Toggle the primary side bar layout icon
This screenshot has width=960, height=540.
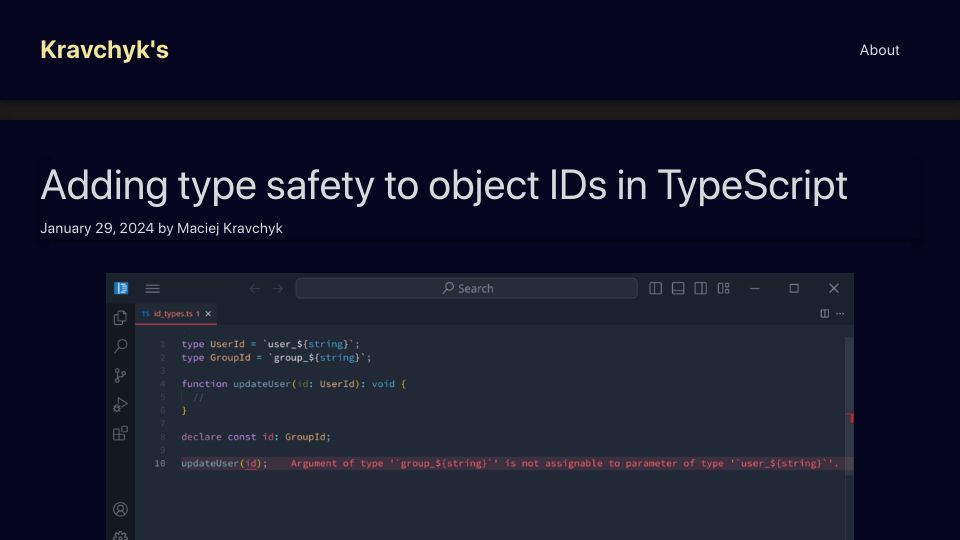click(x=655, y=288)
